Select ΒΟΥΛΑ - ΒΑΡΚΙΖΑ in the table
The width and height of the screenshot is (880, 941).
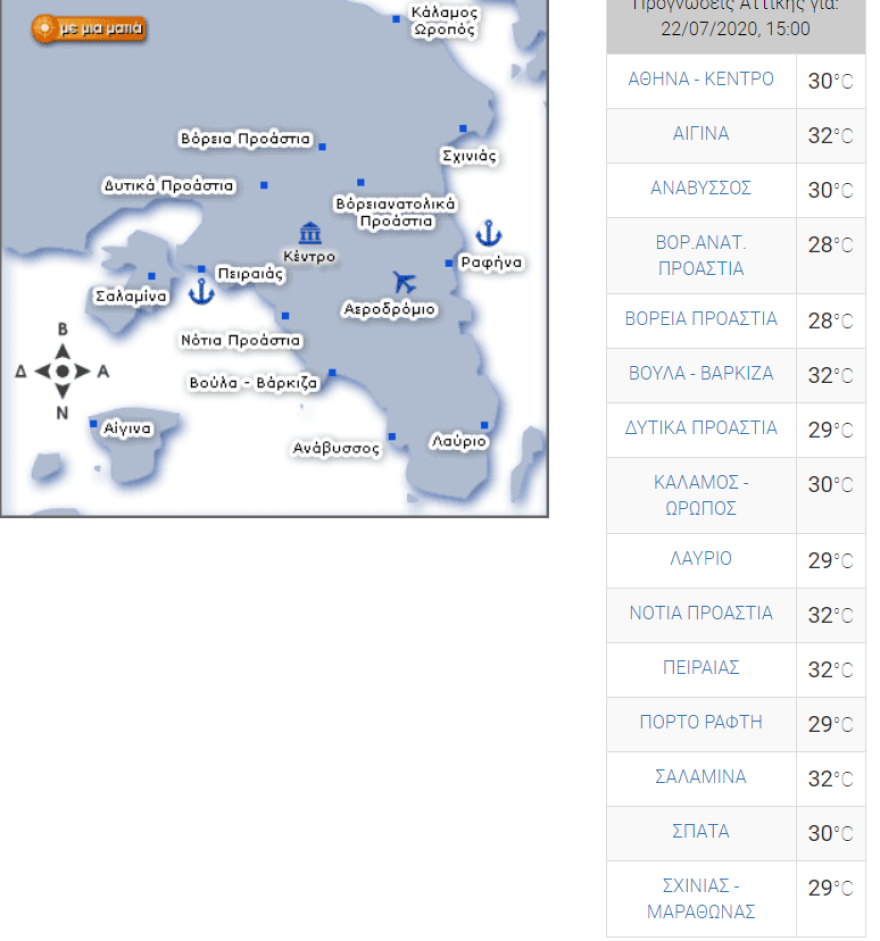(700, 374)
